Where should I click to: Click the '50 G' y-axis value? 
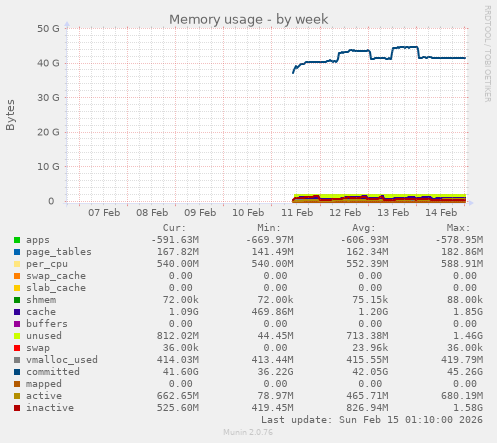pos(48,29)
